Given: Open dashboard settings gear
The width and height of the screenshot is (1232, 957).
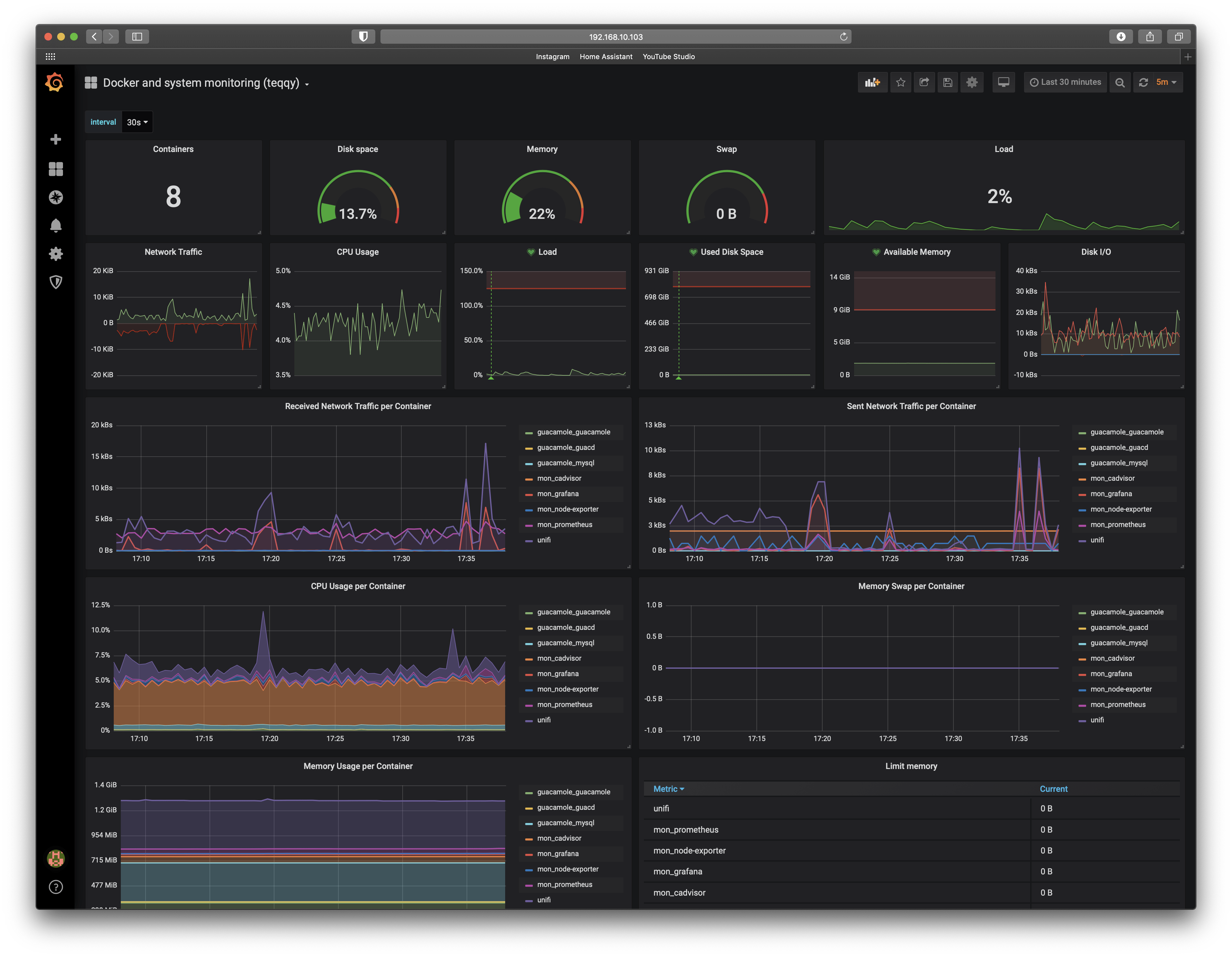Looking at the screenshot, I should coord(972,82).
